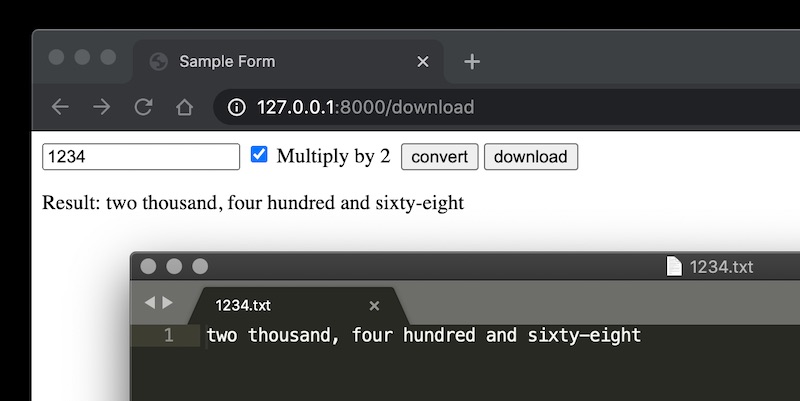This screenshot has width=800, height=401.
Task: Reload the Sample Form page
Action: (x=143, y=107)
